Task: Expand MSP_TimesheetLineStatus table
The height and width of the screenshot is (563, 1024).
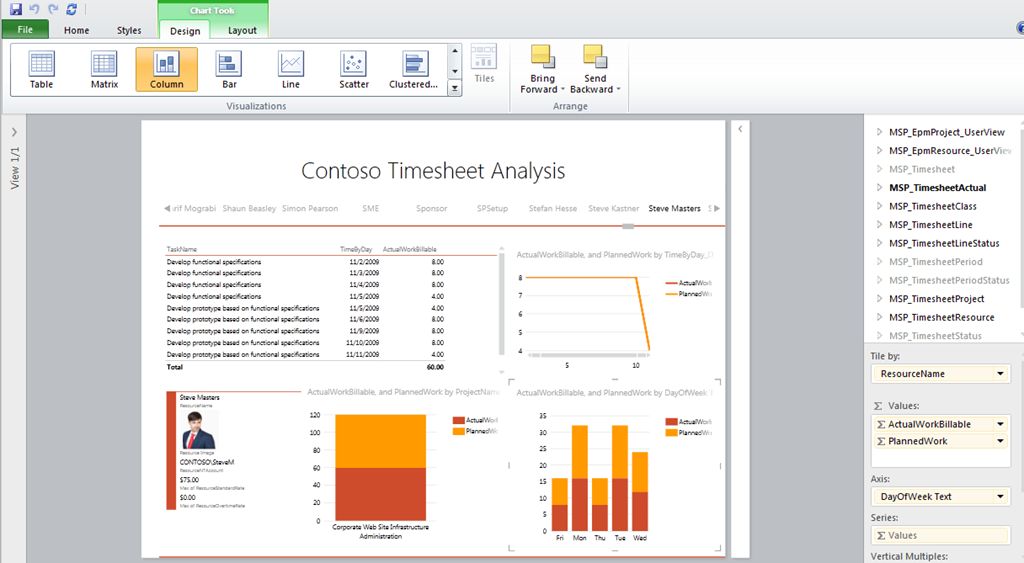Action: 879,243
